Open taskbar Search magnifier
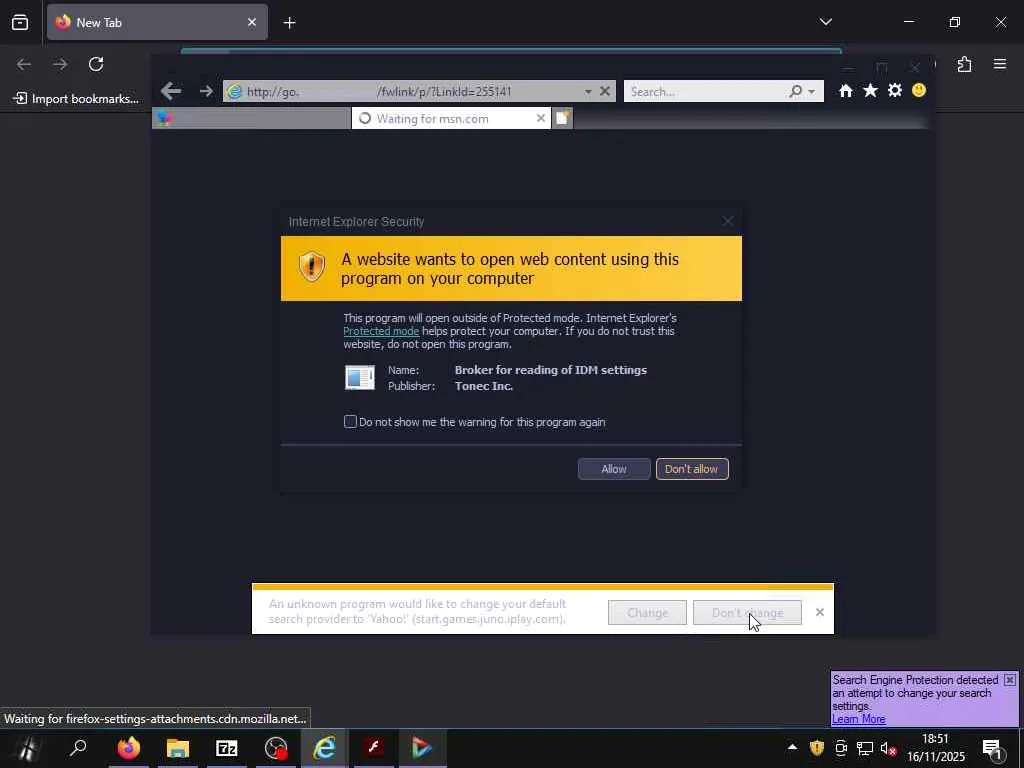This screenshot has width=1024, height=768. pyautogui.click(x=78, y=748)
